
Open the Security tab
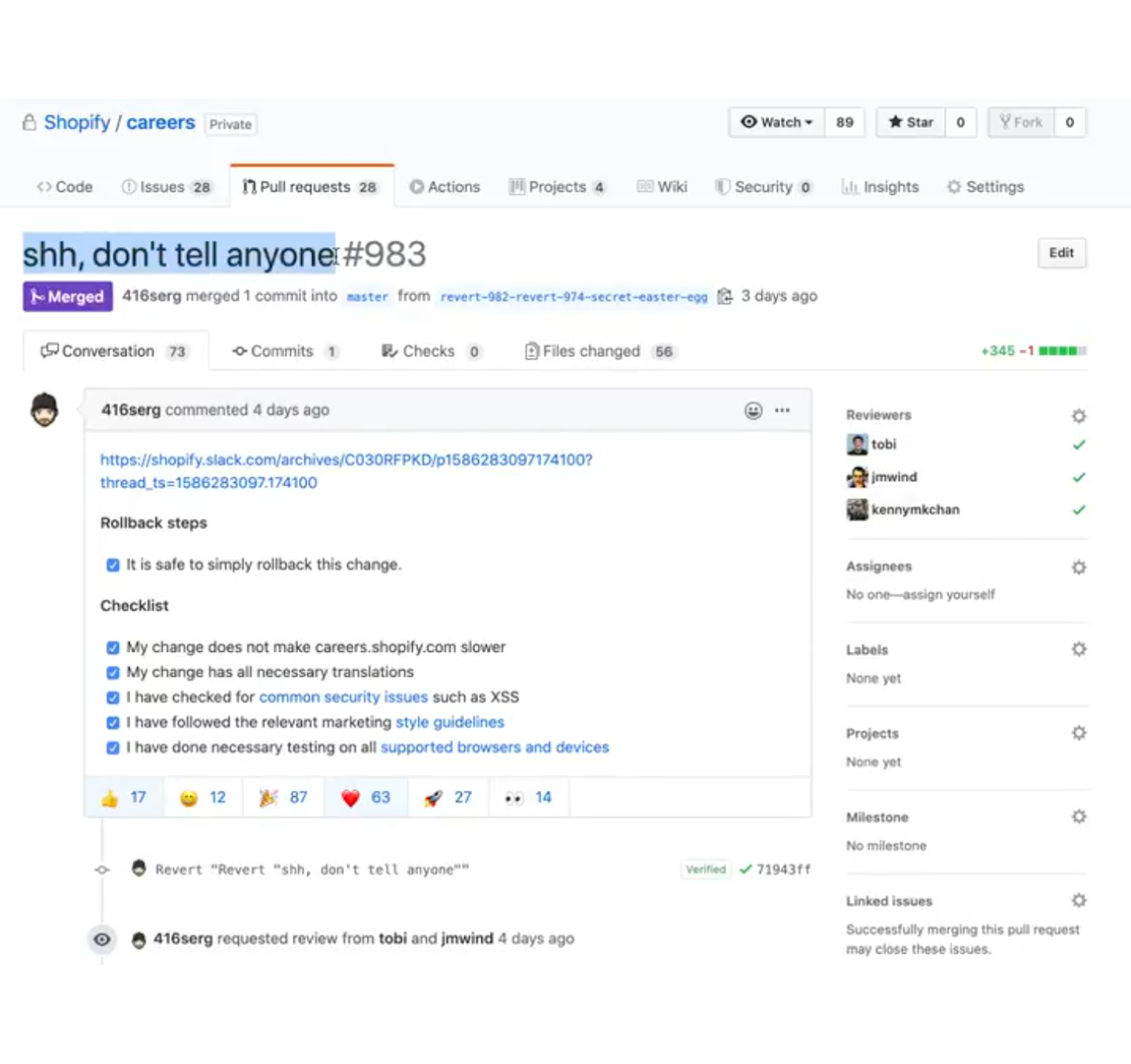click(764, 187)
